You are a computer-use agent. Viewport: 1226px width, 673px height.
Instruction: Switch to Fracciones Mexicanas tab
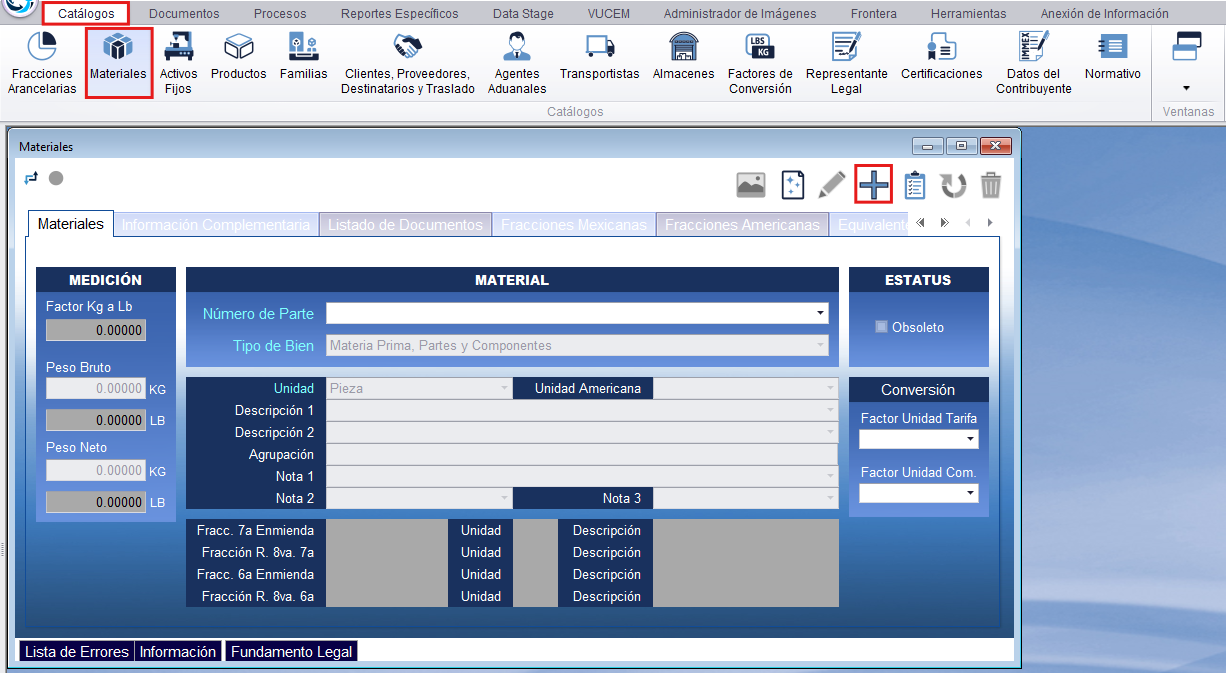coord(574,225)
